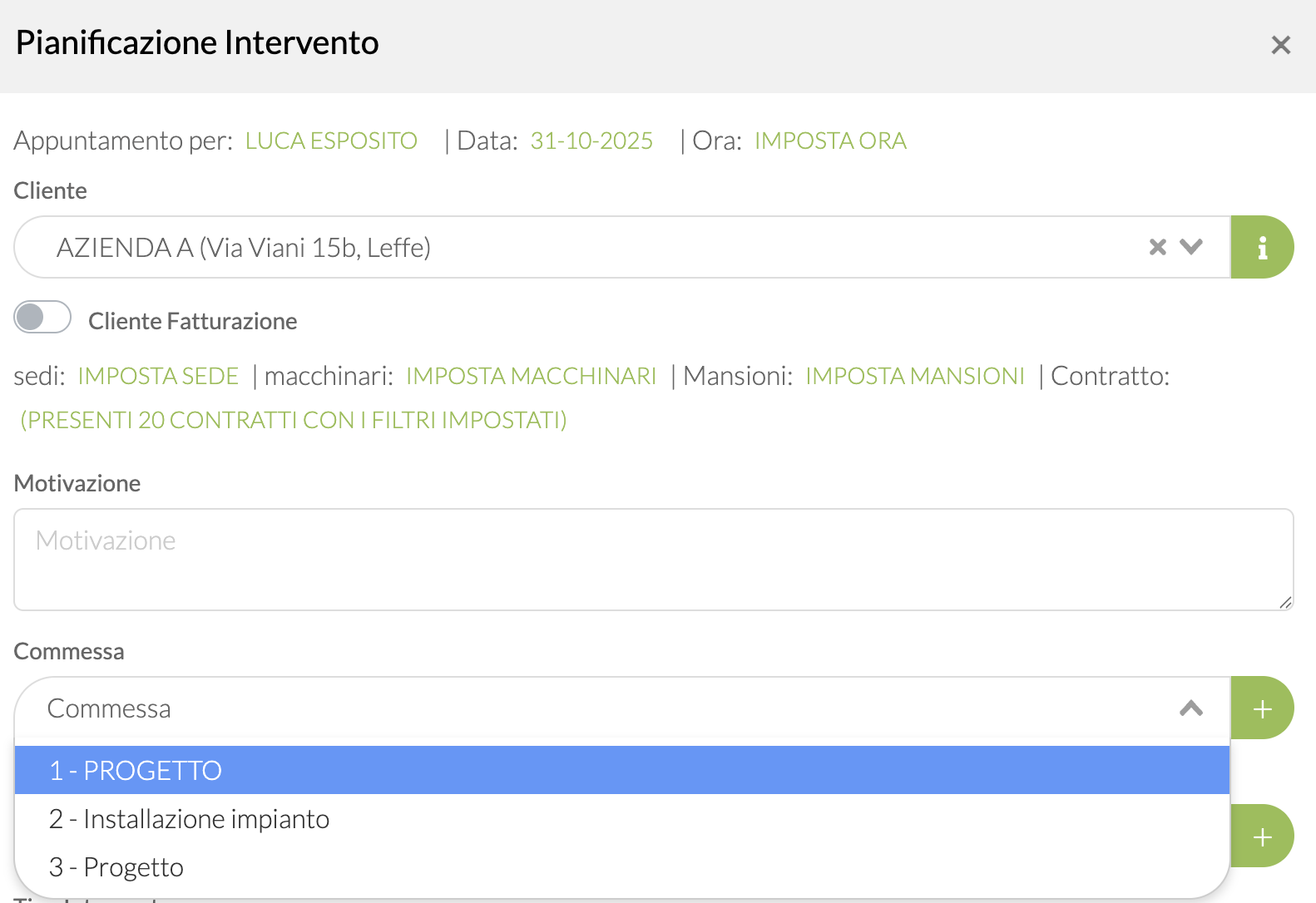Expand the Cliente dropdown arrow

pyautogui.click(x=1191, y=247)
